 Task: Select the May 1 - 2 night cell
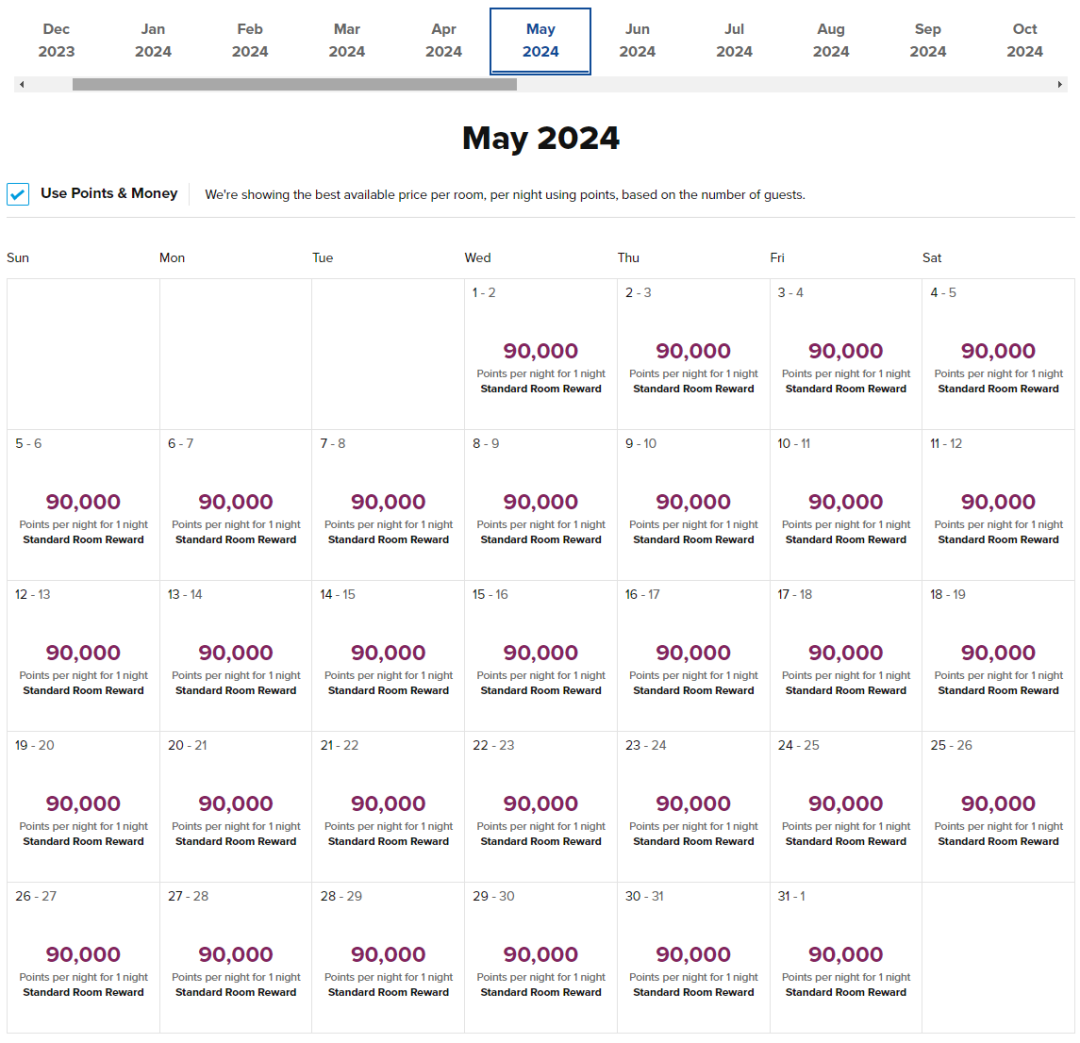pyautogui.click(x=540, y=354)
